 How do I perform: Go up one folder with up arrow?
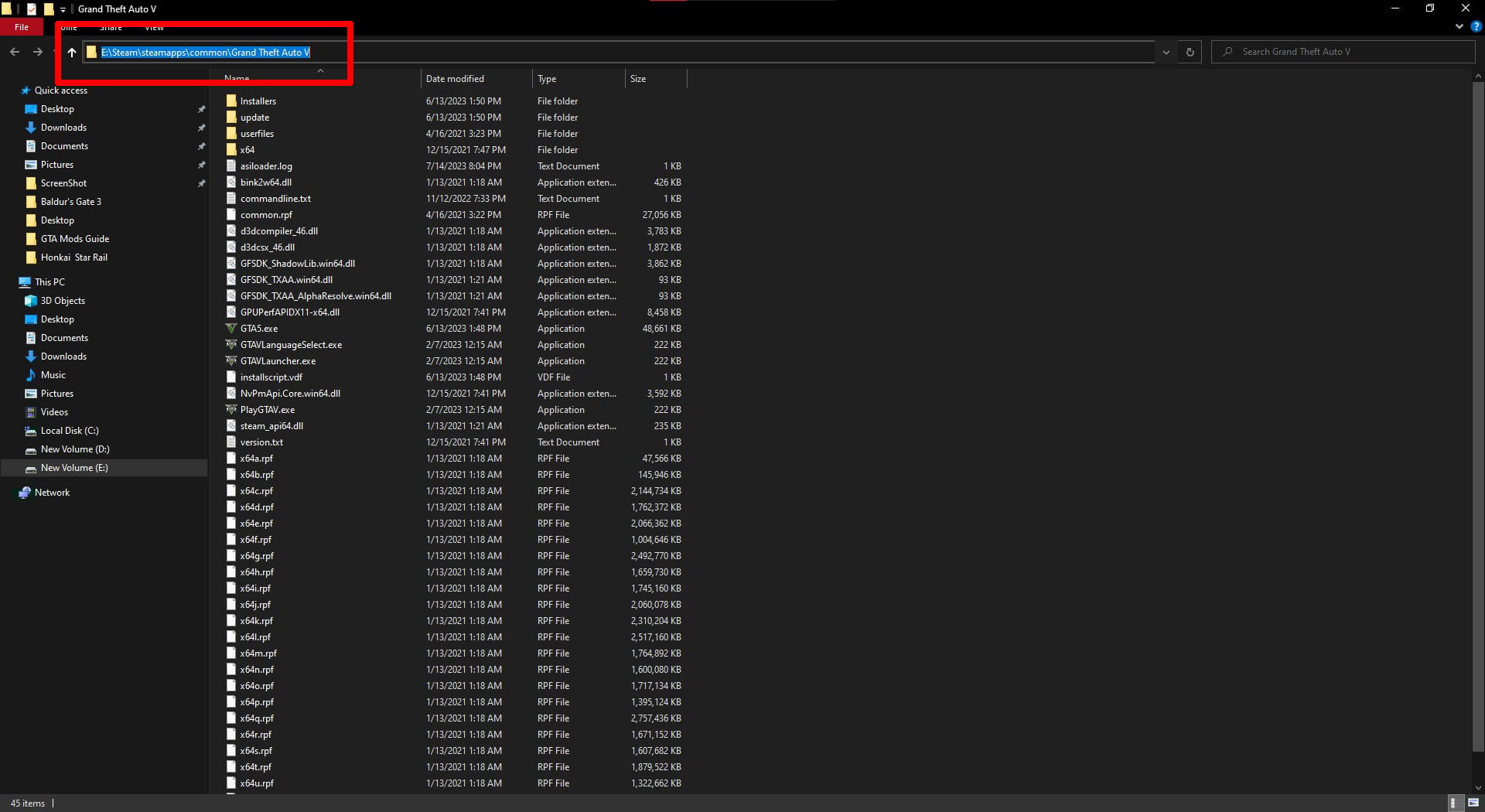pyautogui.click(x=72, y=52)
